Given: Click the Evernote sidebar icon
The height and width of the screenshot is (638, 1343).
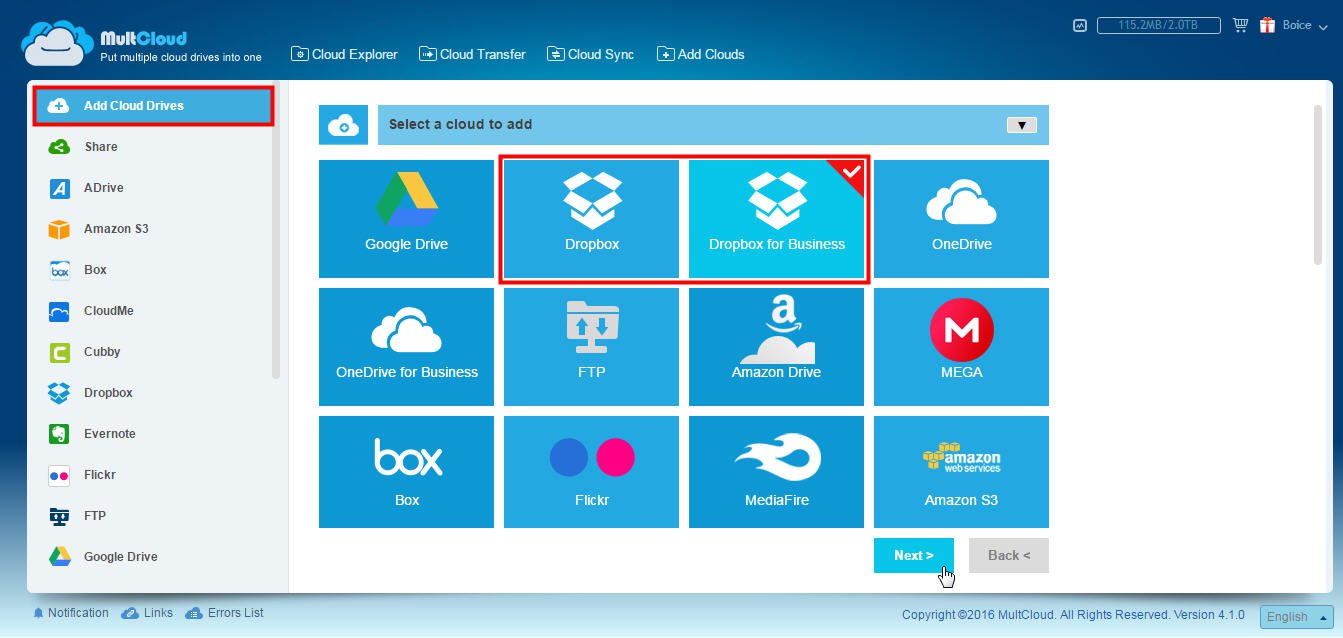Looking at the screenshot, I should (x=59, y=434).
